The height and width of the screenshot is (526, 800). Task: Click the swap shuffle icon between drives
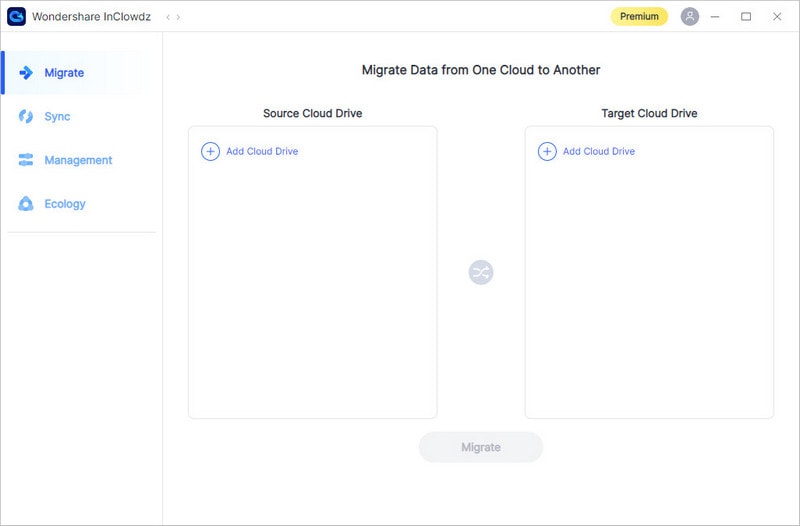point(481,272)
